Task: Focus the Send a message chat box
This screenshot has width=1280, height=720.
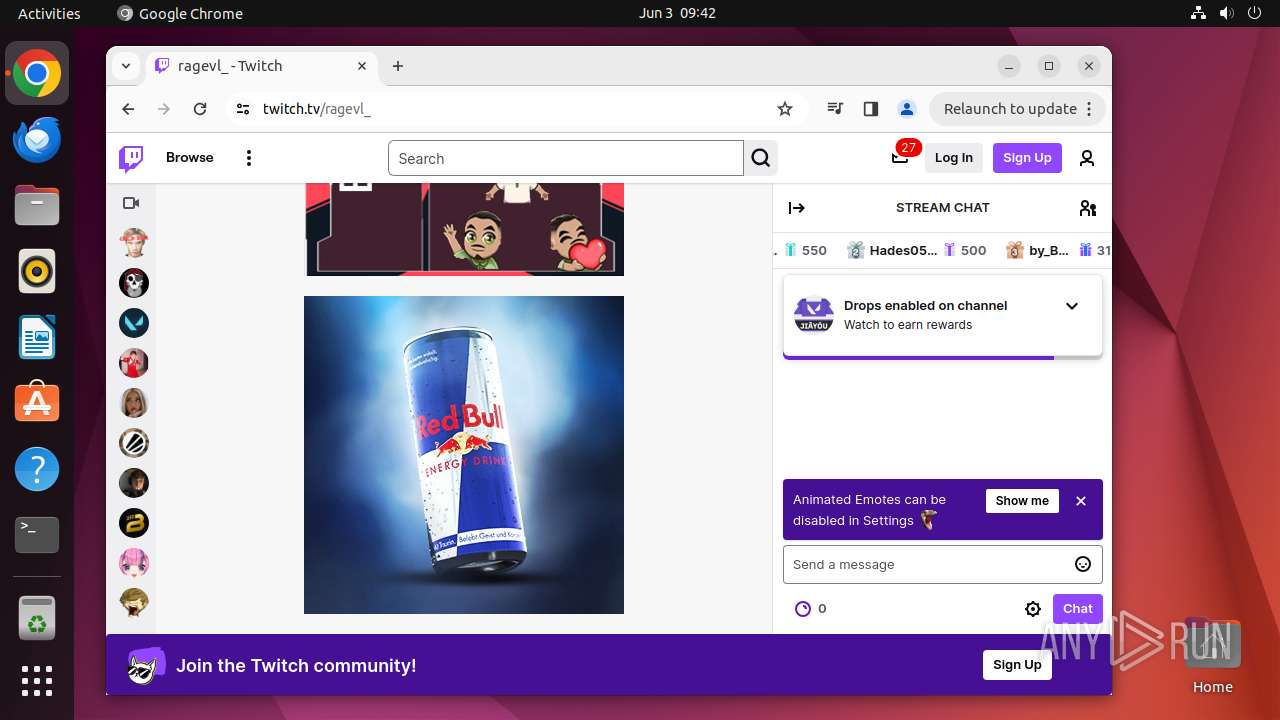Action: click(x=943, y=564)
